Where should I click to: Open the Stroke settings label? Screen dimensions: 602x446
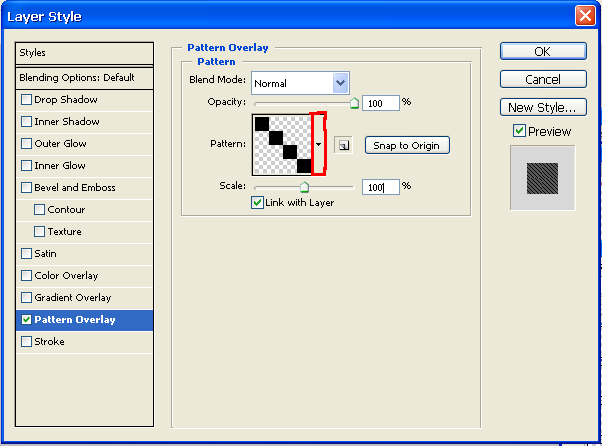[49, 342]
